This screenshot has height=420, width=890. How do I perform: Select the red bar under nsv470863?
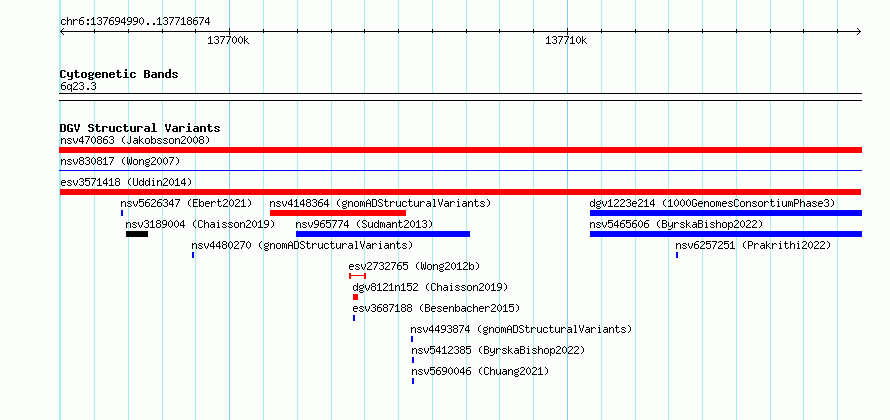[460, 150]
